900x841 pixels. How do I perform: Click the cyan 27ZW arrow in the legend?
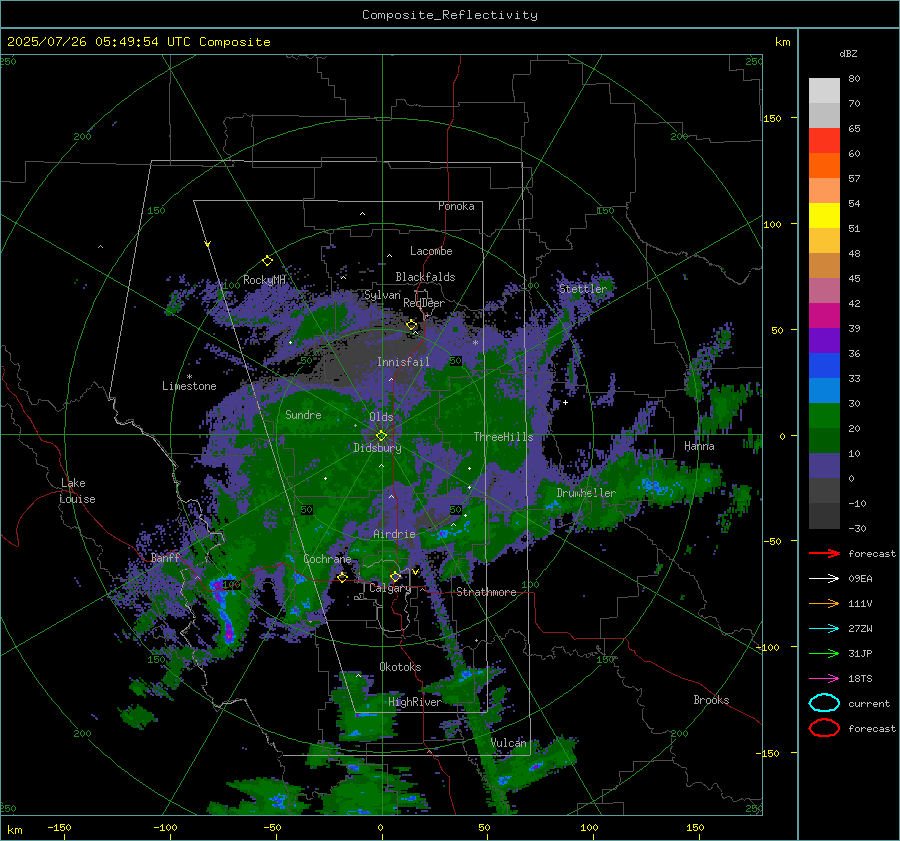[824, 629]
